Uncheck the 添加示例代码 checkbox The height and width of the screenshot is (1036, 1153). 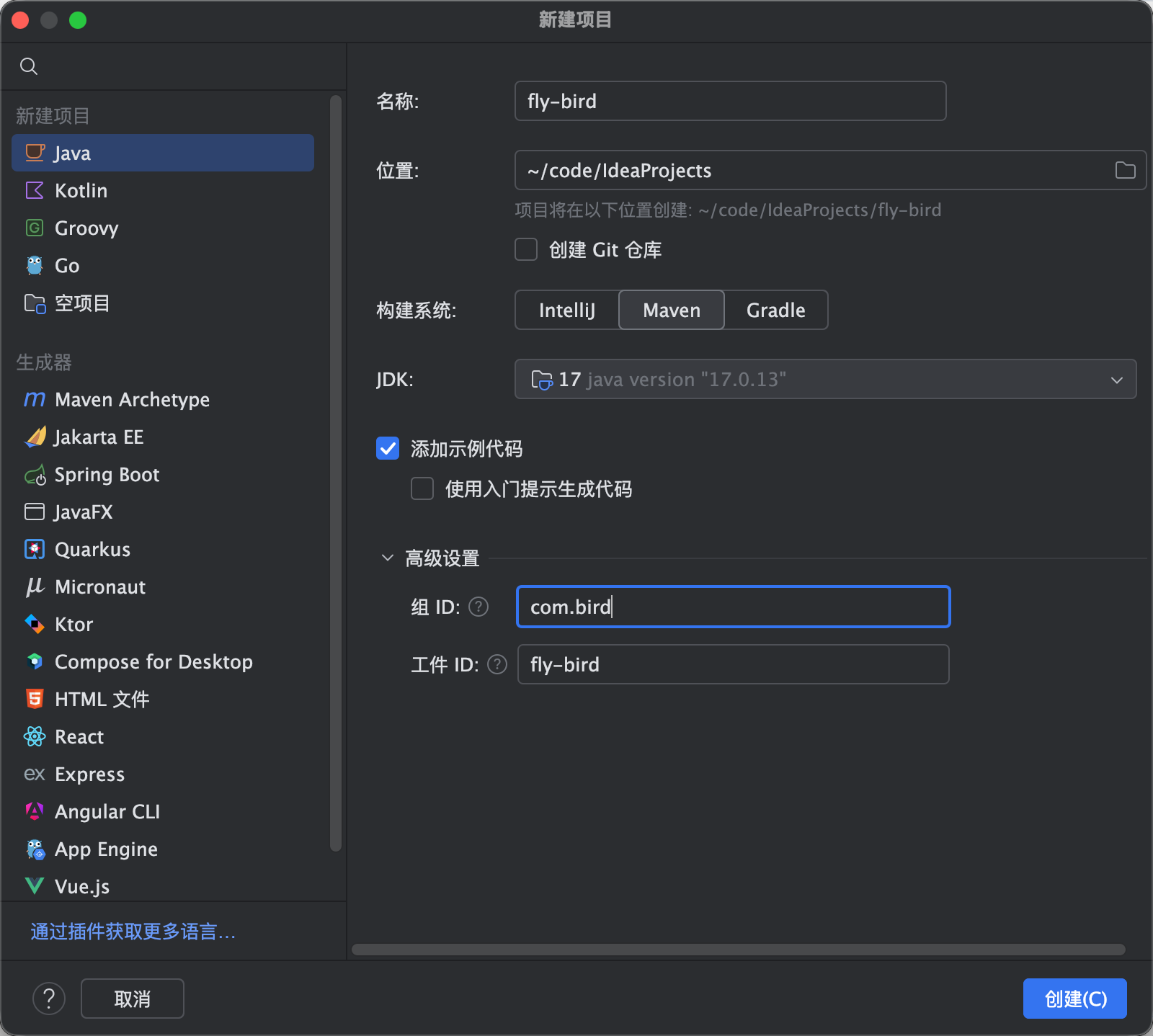[x=388, y=448]
